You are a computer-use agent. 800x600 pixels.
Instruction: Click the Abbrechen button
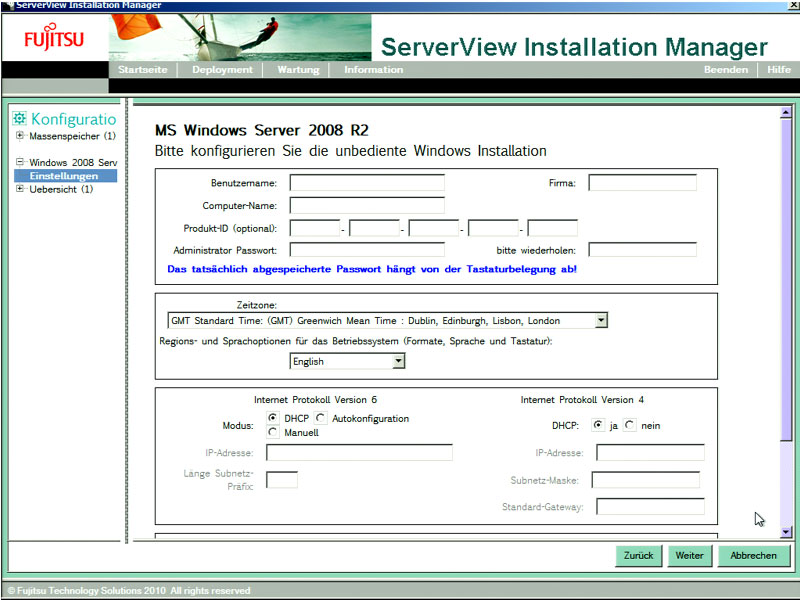pos(754,556)
